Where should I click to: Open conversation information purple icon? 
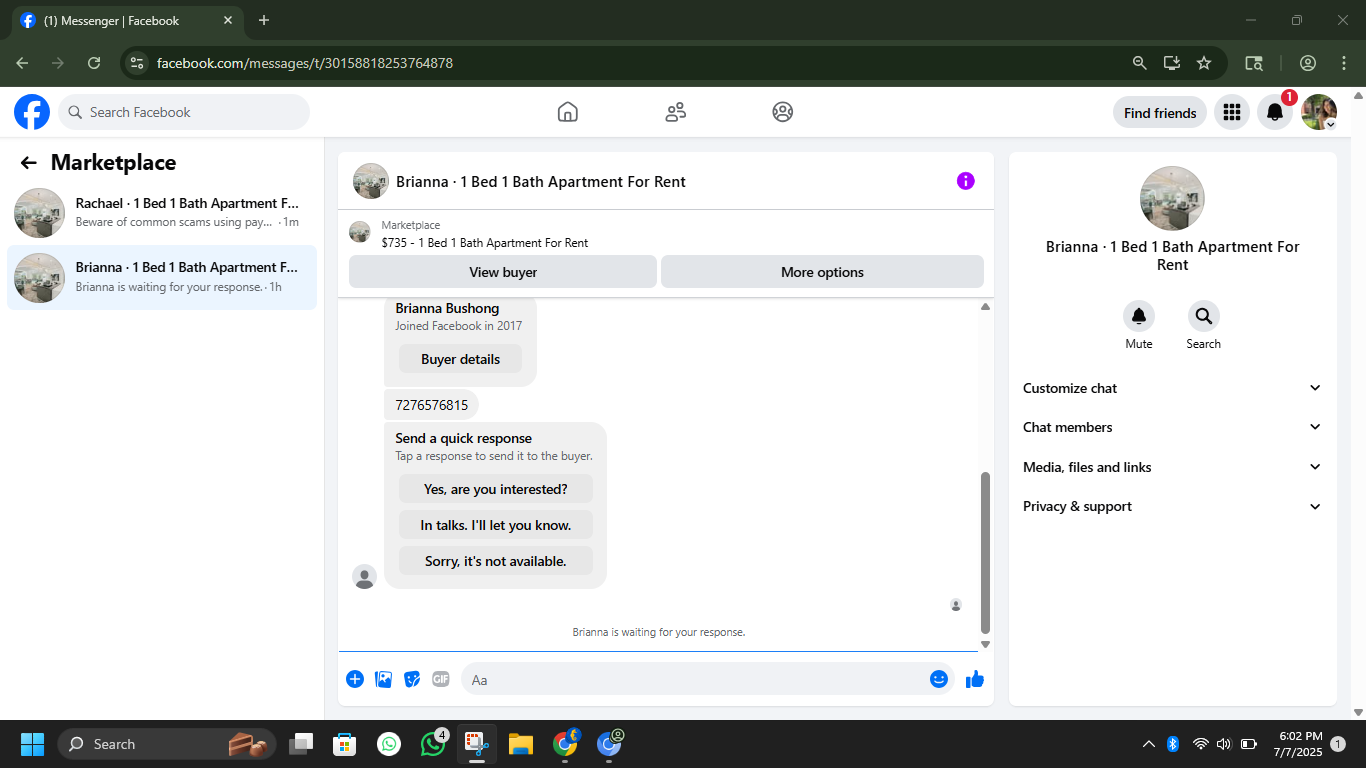[x=965, y=181]
